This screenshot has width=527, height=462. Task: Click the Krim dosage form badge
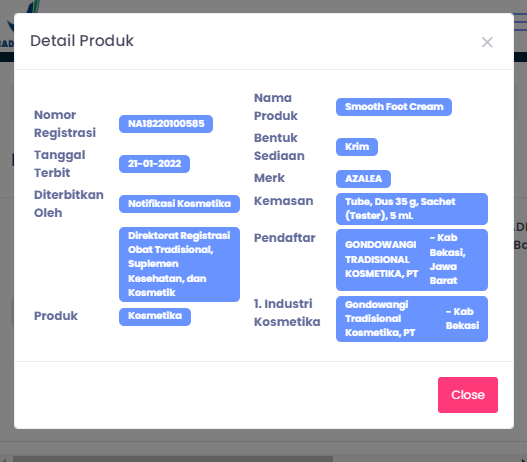pos(357,147)
